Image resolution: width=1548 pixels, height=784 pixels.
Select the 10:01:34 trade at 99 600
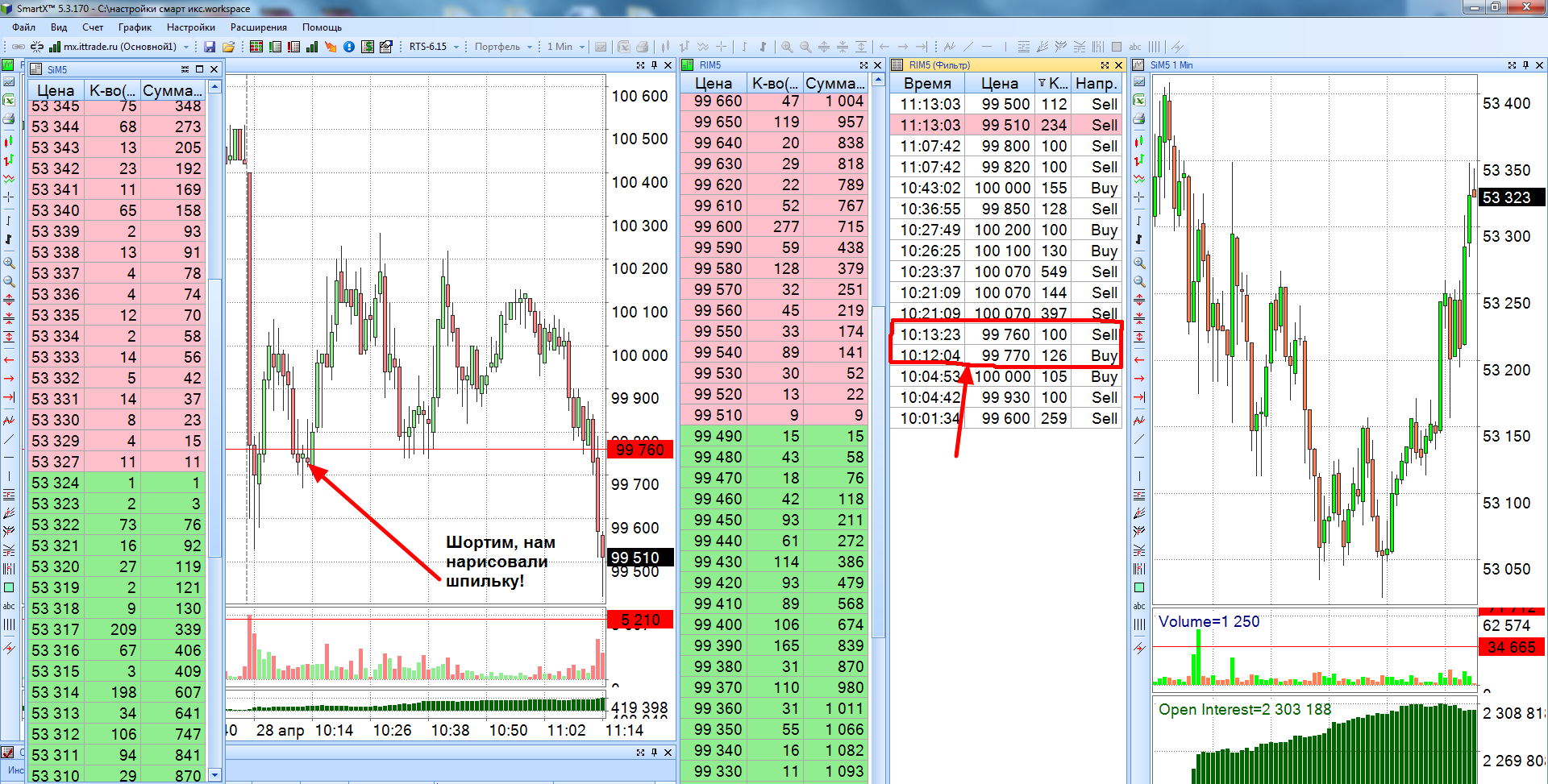click(x=1006, y=418)
